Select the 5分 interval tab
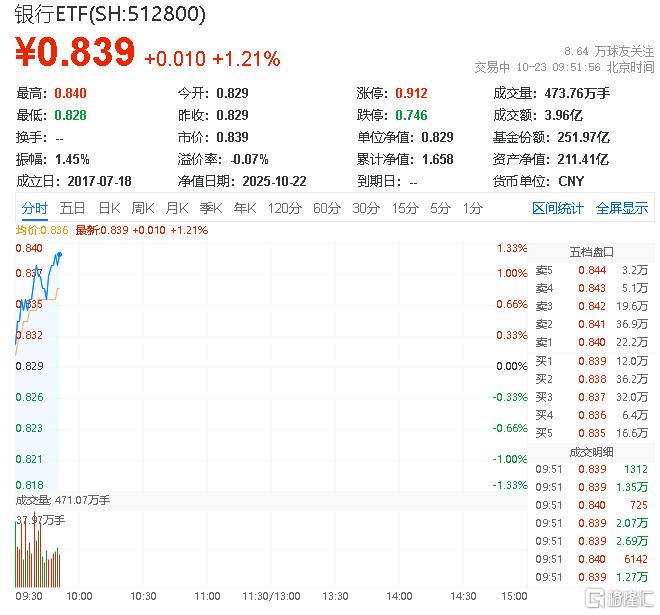Screen dimensions: 660x615 pos(440,208)
